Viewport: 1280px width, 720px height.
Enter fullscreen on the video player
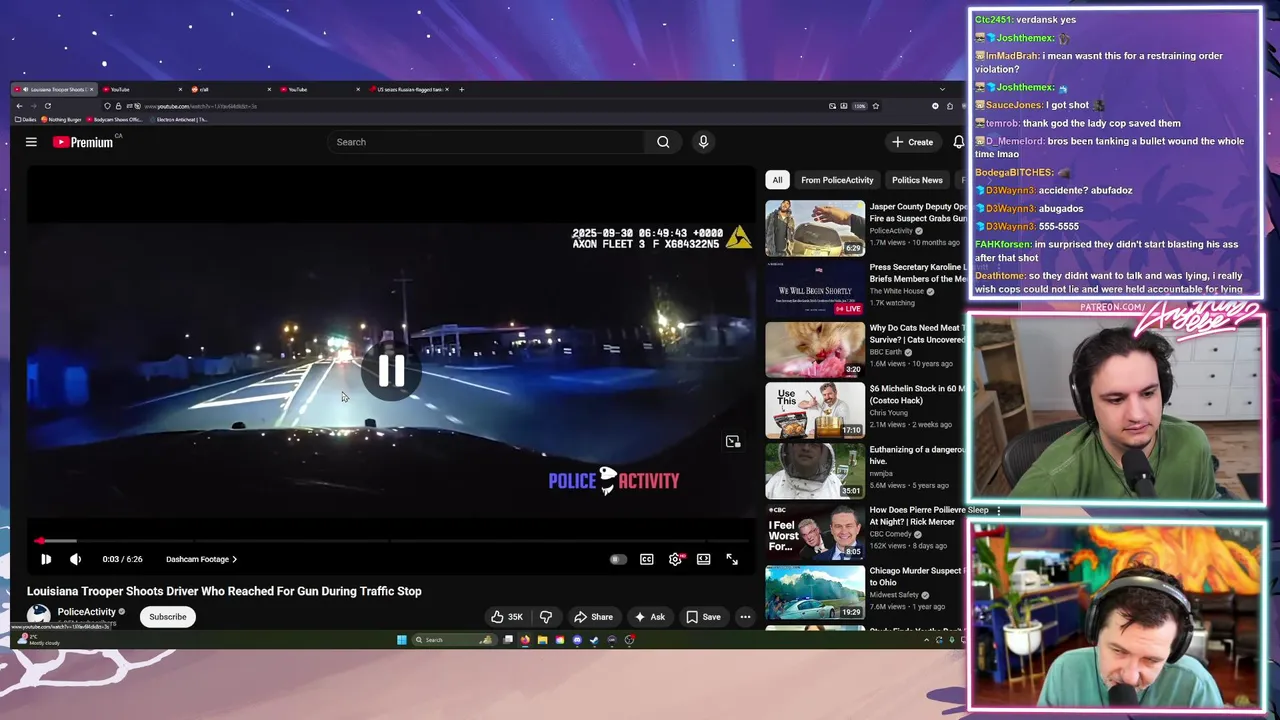[732, 559]
